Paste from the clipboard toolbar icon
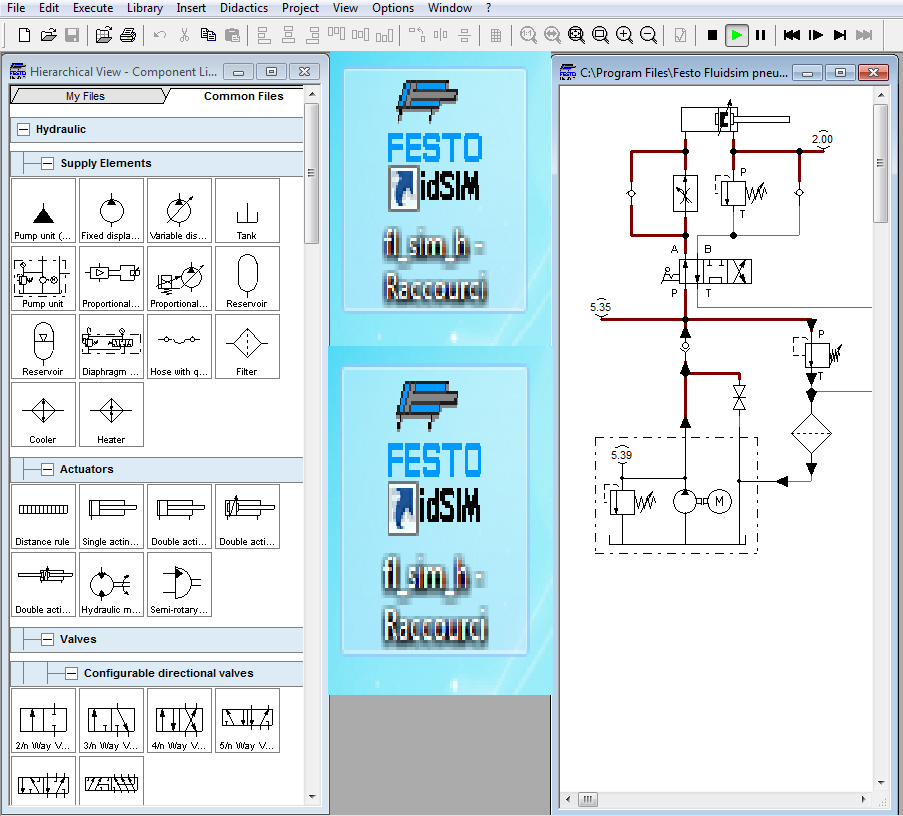This screenshot has height=816, width=903. pos(232,35)
